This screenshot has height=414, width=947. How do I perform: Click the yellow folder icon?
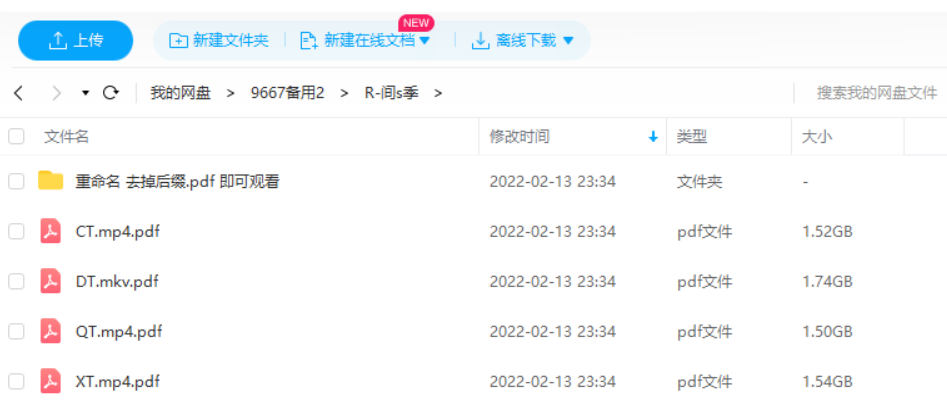(50, 181)
